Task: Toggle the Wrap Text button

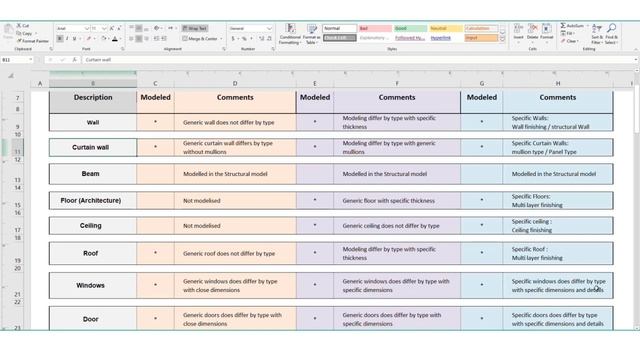Action: (195, 28)
